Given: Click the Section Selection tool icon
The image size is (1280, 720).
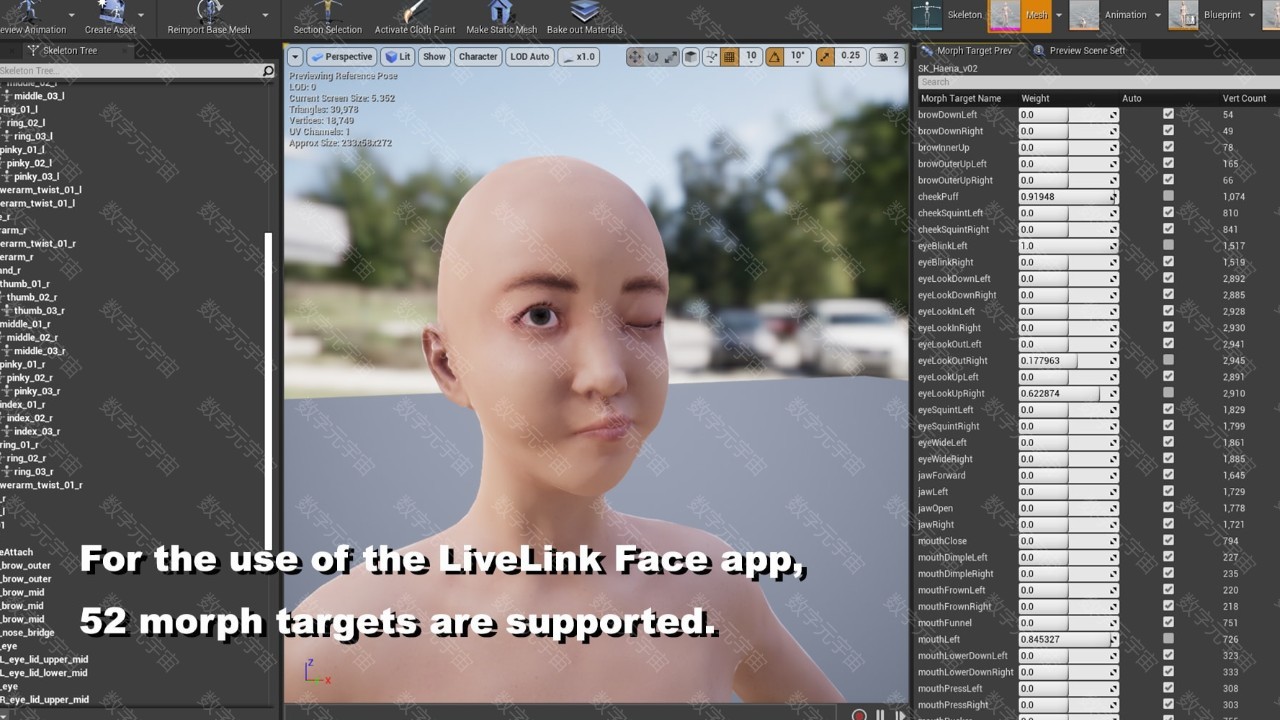Looking at the screenshot, I should coord(327,11).
